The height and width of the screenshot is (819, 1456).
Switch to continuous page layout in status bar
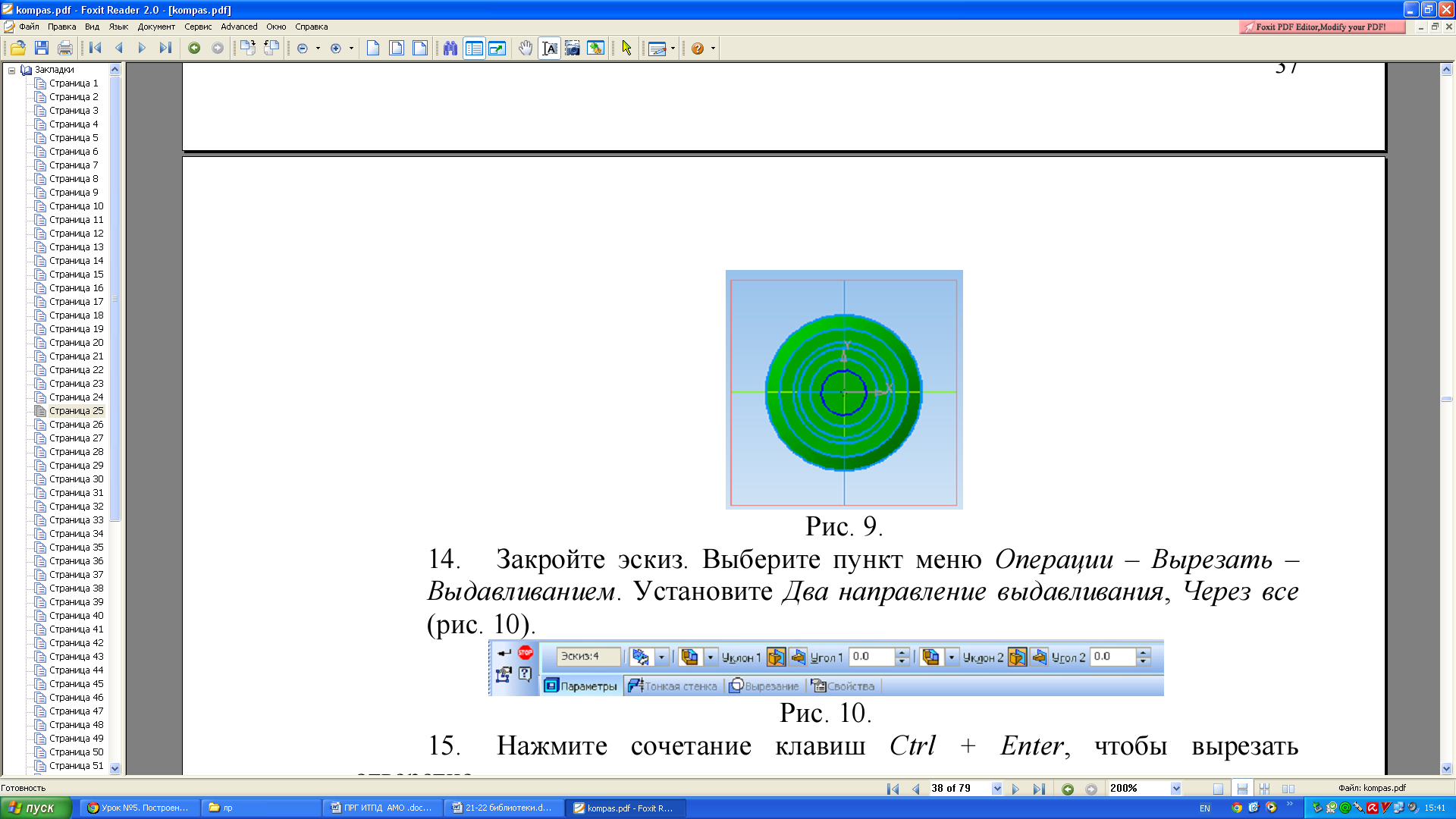(1242, 789)
